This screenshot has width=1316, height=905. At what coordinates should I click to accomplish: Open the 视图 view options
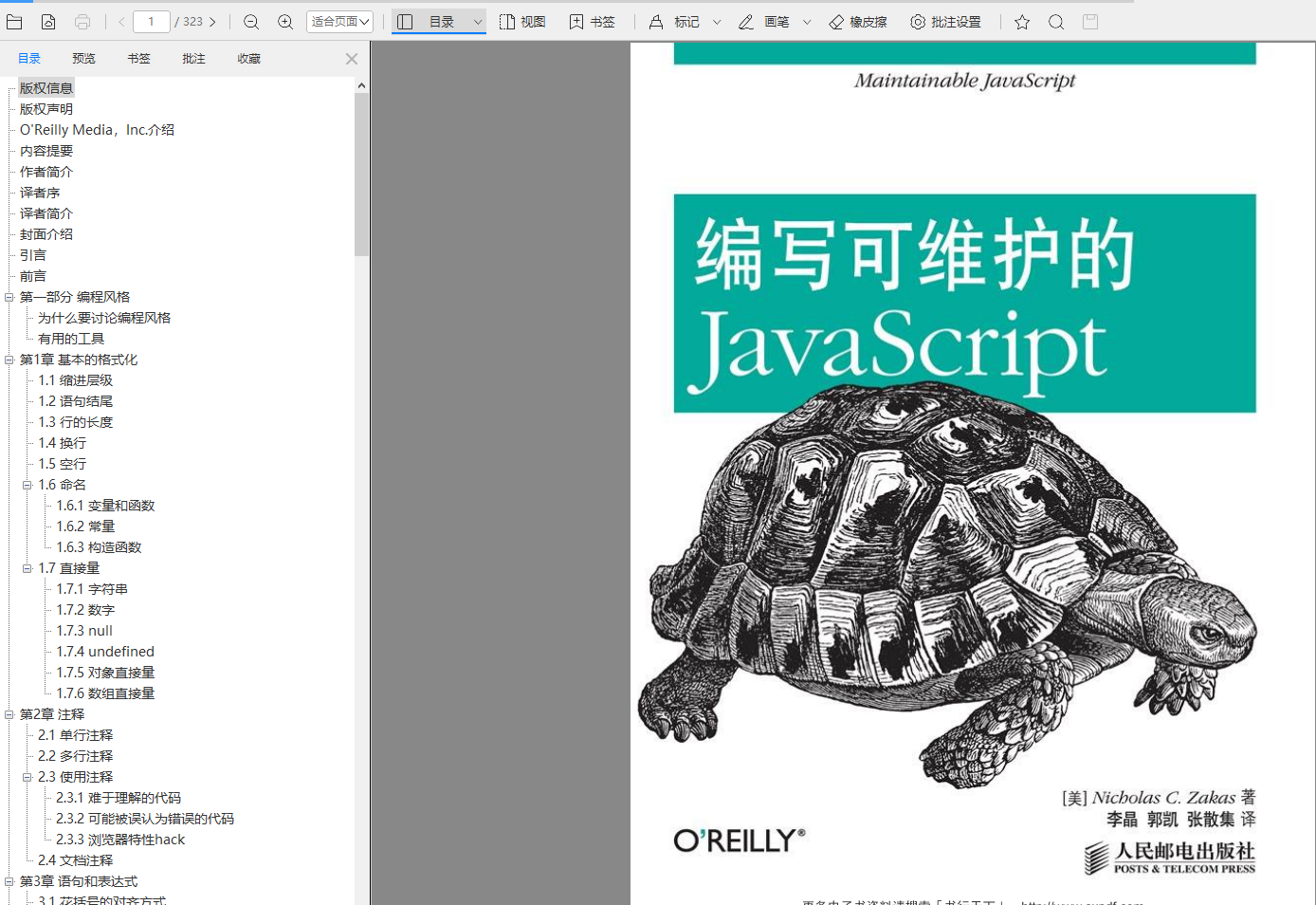coord(522,22)
